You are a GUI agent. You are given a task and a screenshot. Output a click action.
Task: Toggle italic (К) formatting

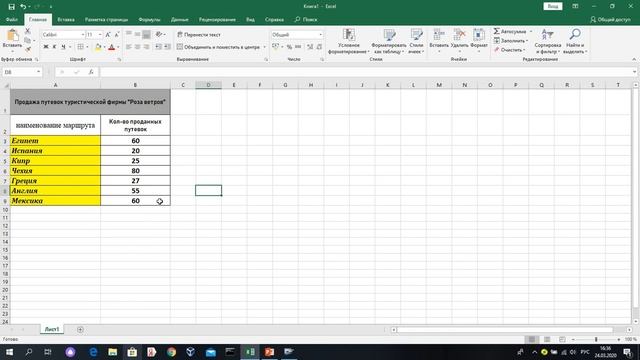click(x=54, y=47)
